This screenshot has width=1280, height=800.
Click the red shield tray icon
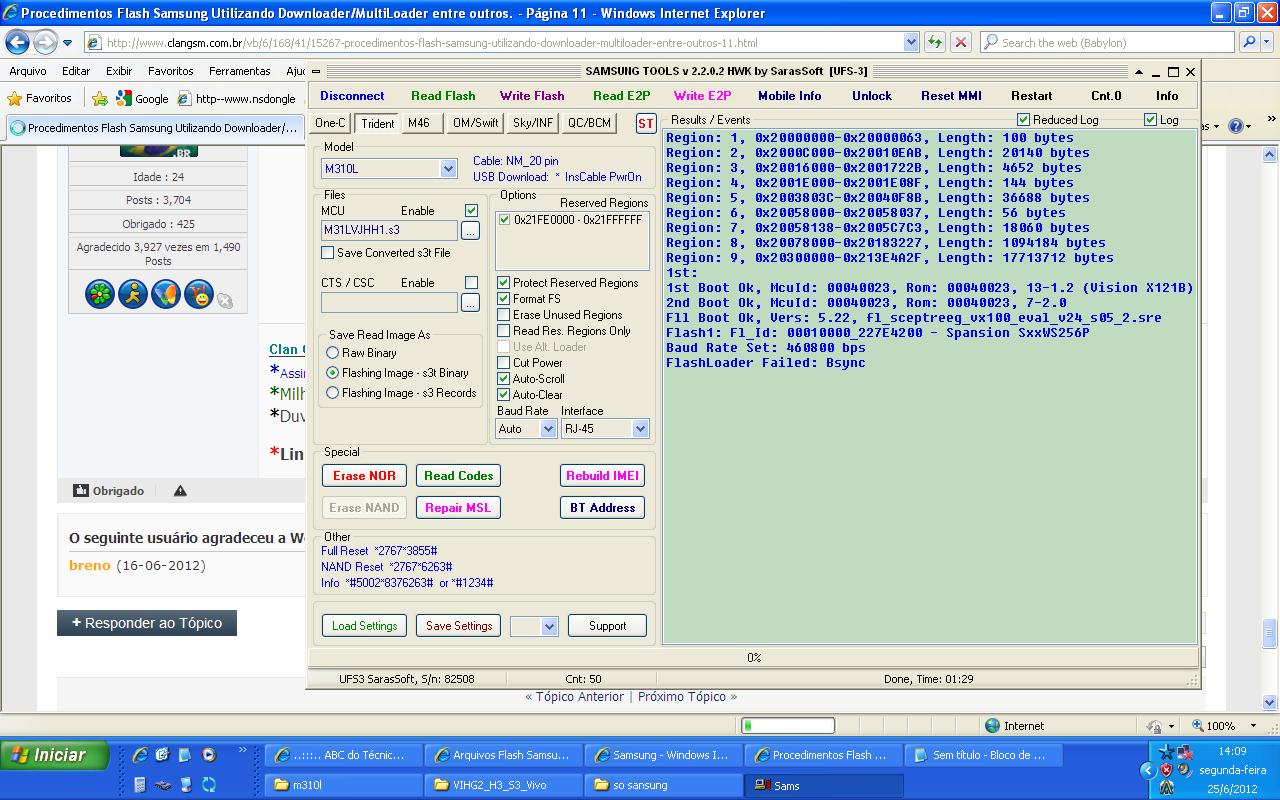tap(1167, 770)
